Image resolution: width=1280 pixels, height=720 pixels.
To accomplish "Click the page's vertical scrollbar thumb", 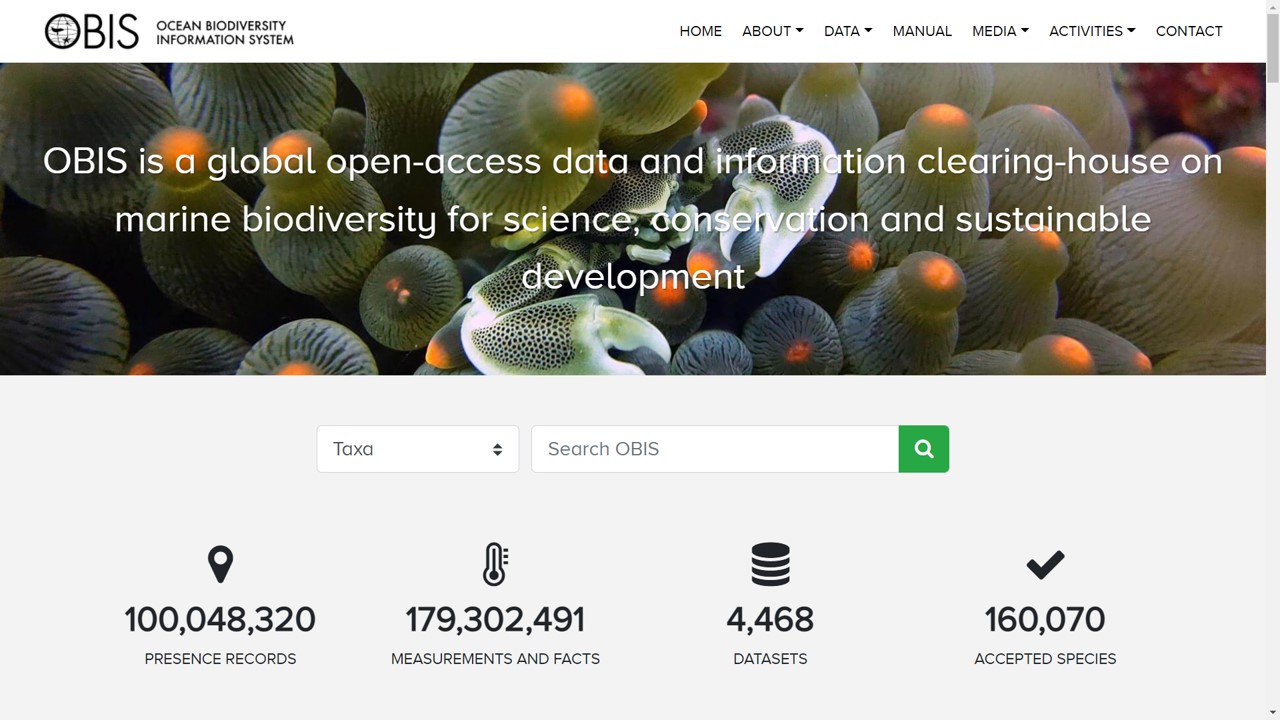I will click(x=1272, y=45).
